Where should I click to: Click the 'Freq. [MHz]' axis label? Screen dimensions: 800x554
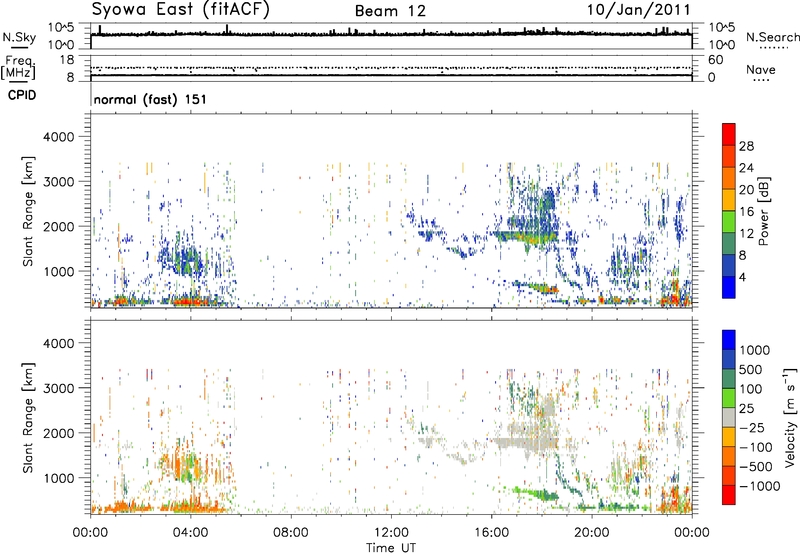point(18,68)
